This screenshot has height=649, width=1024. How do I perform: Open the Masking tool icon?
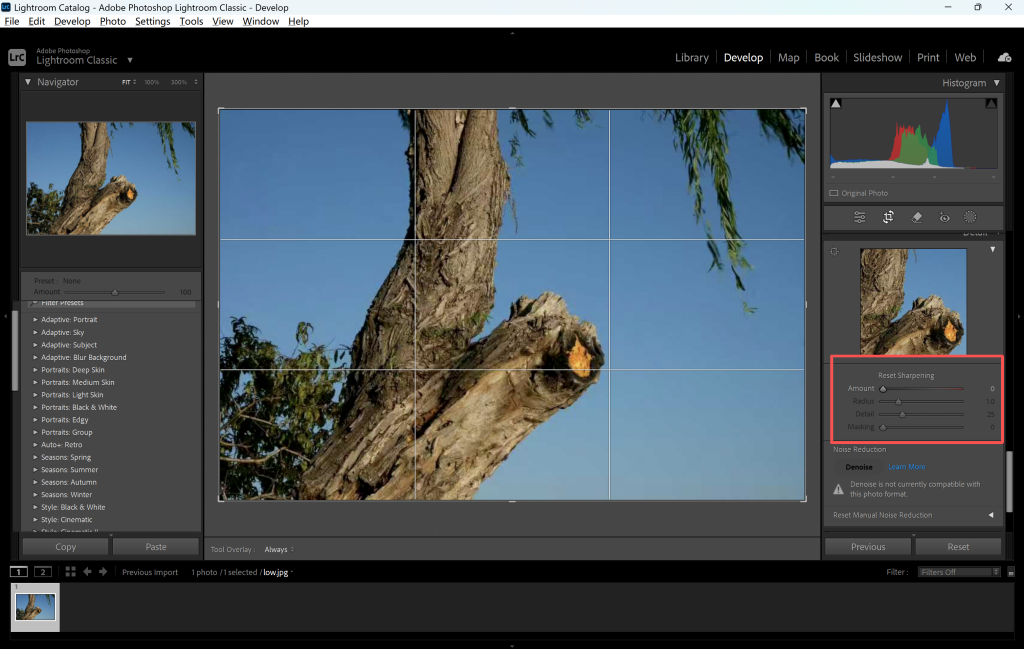pyautogui.click(x=970, y=217)
